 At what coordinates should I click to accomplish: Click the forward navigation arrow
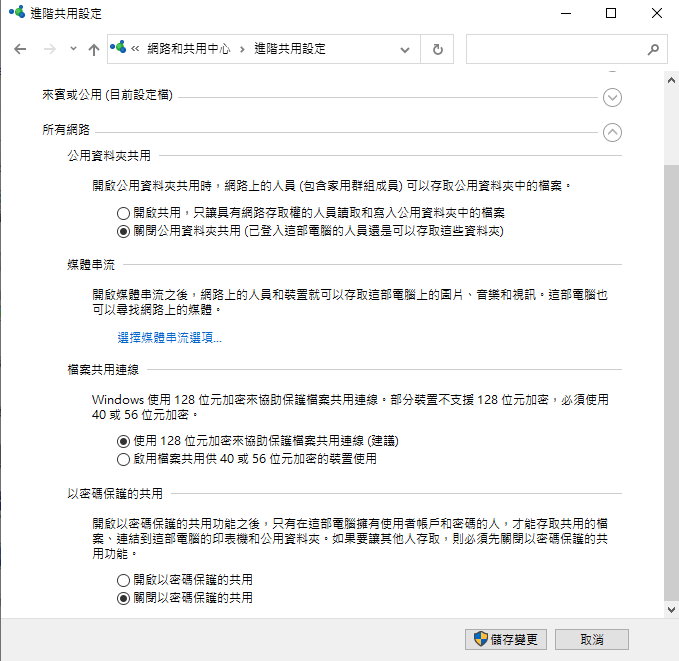pos(47,49)
